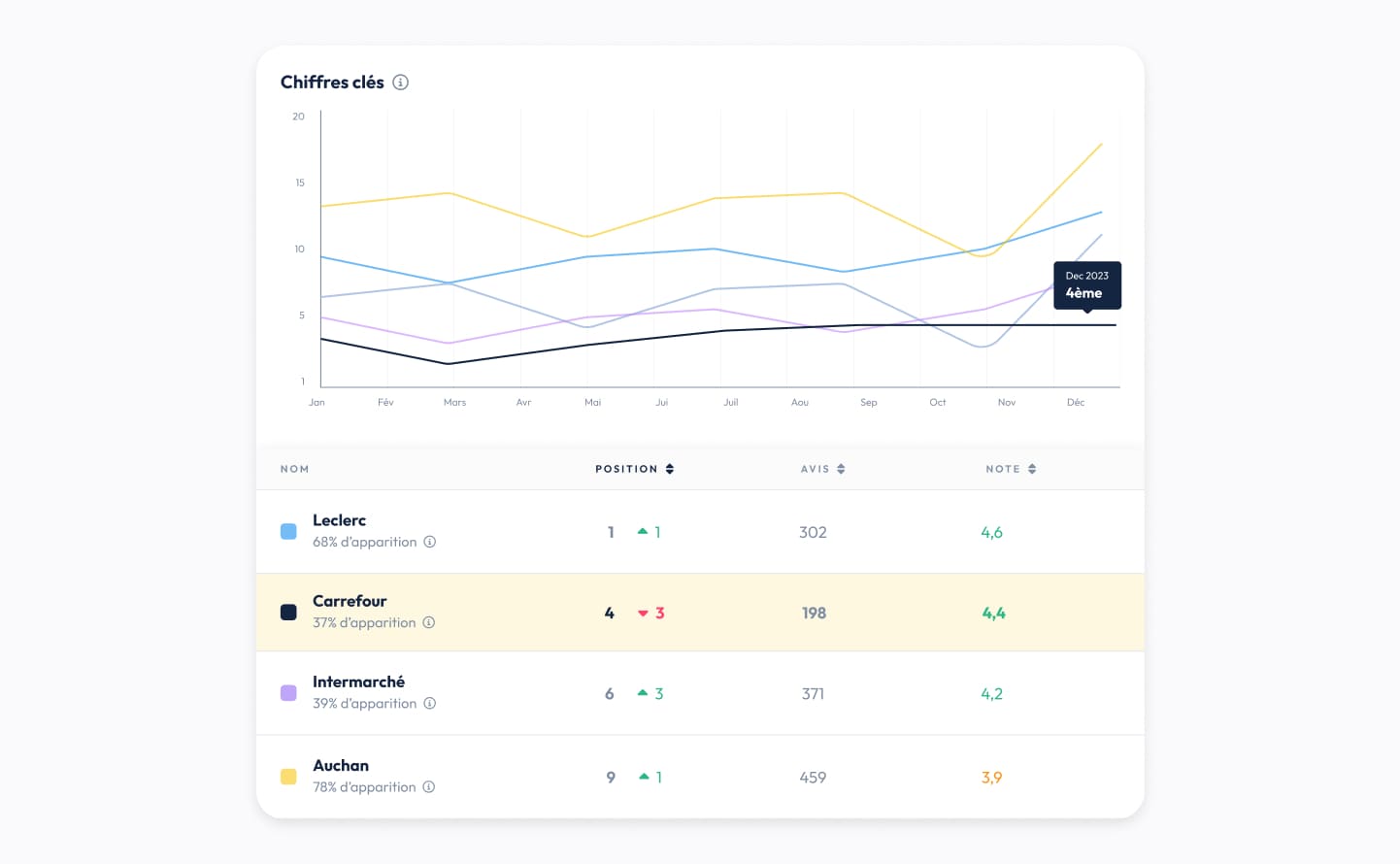Click Carrefour avis count 198
Viewport: 1400px width, 864px height.
(814, 613)
